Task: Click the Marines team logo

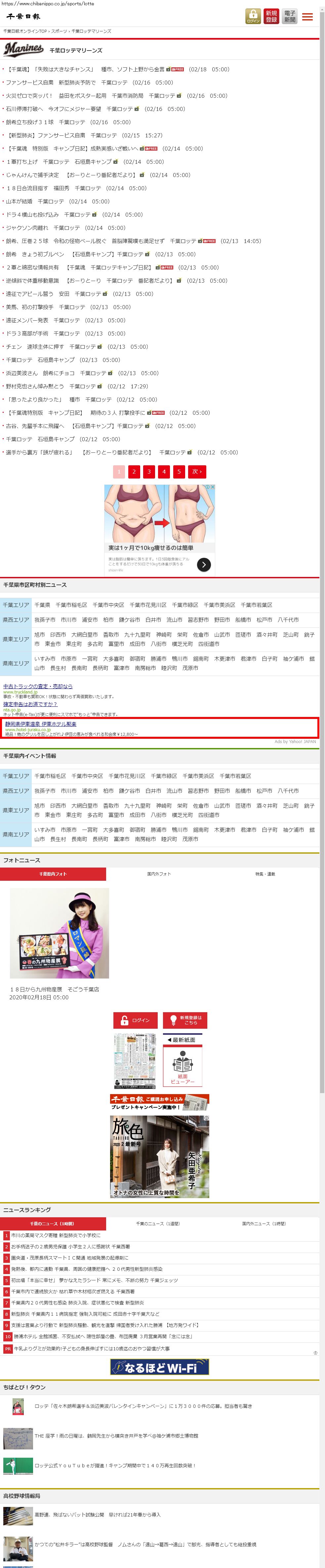Action: [x=24, y=49]
